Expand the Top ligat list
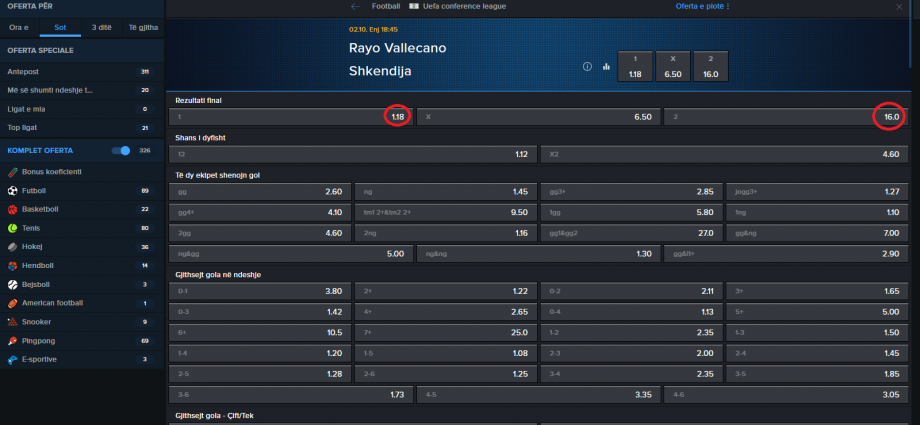This screenshot has height=425, width=920. 82,127
